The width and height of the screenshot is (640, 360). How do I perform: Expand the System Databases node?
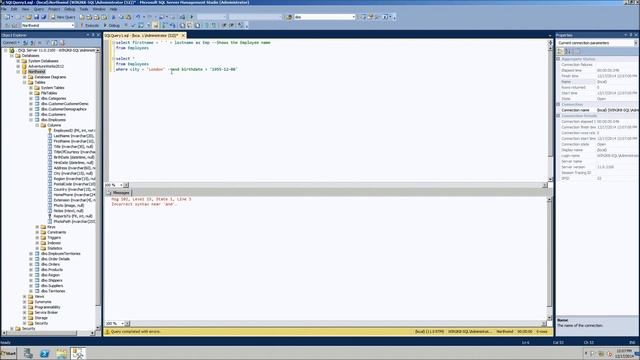pos(18,61)
